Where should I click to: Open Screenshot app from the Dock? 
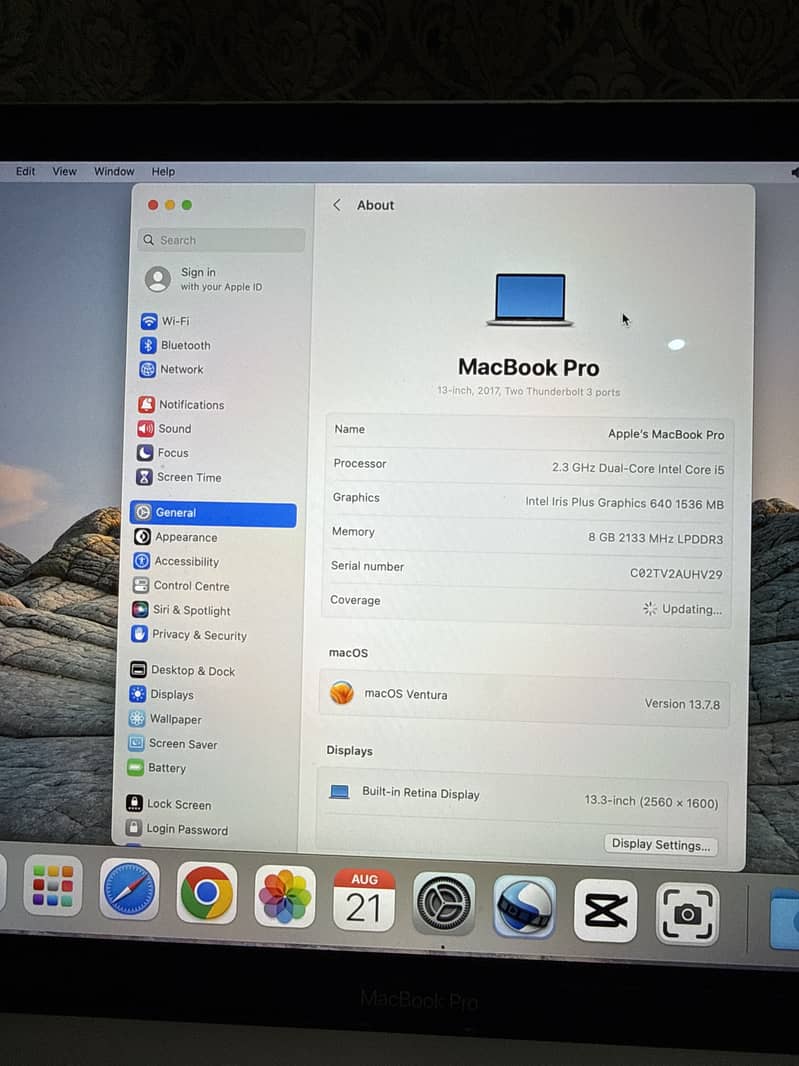pyautogui.click(x=687, y=914)
